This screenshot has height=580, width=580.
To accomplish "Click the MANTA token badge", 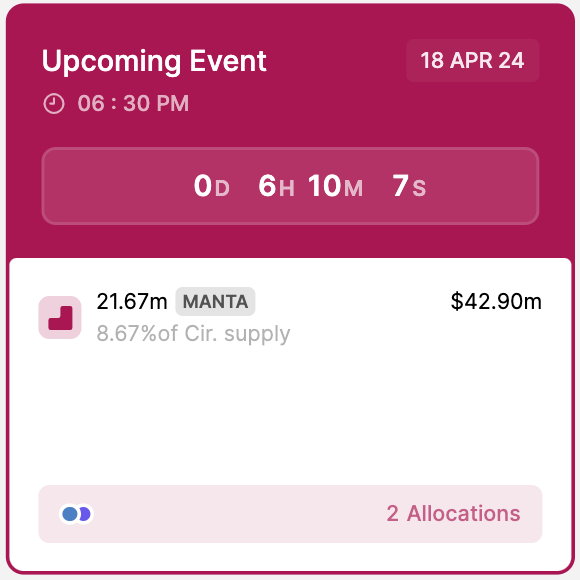I will 215,301.
